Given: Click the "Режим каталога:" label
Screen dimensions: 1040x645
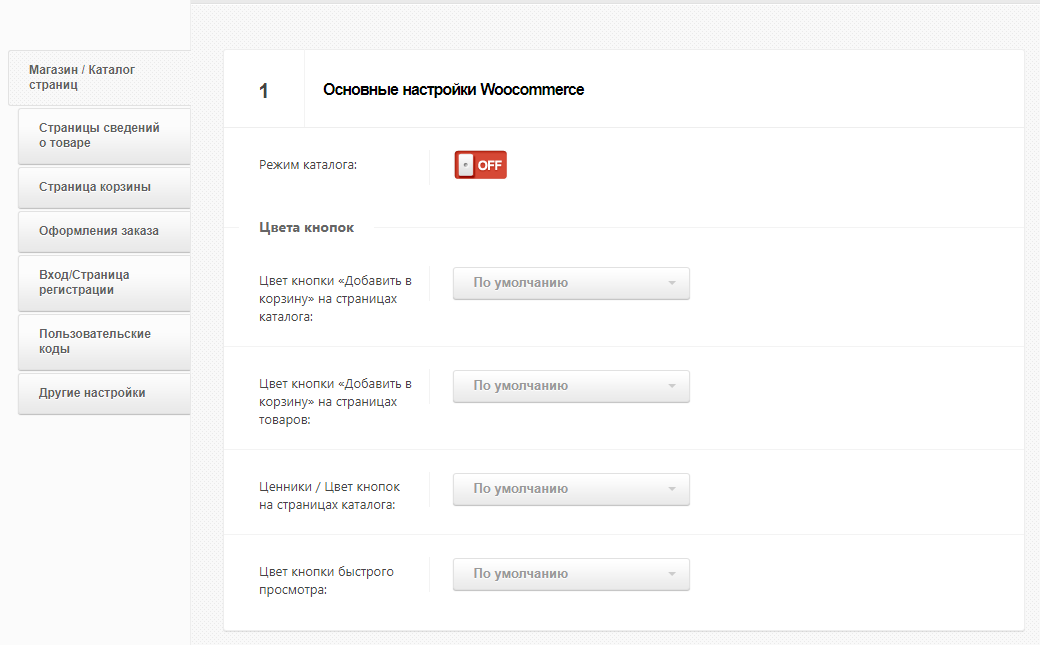Looking at the screenshot, I should click(308, 165).
